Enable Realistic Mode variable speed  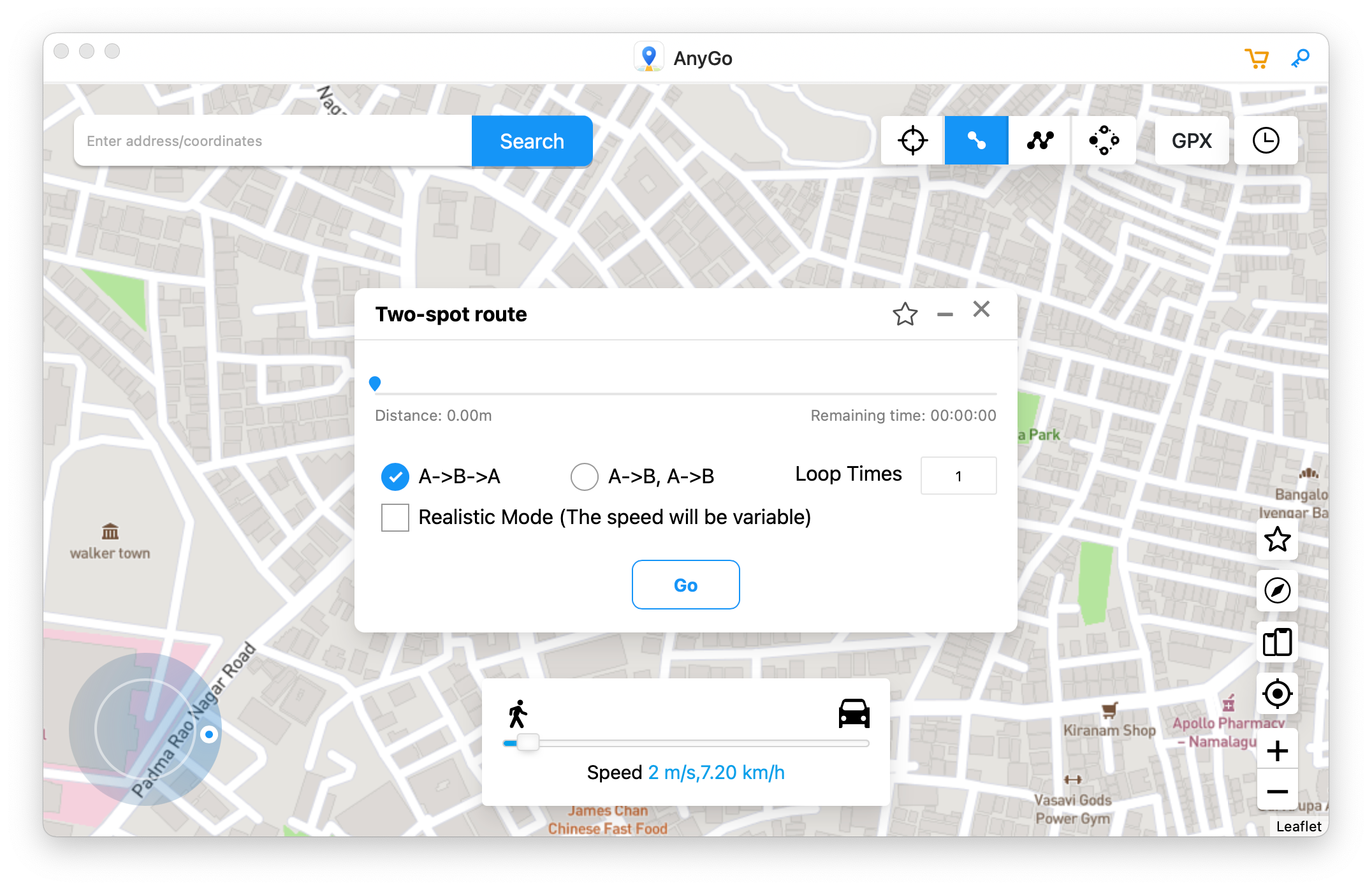(395, 518)
